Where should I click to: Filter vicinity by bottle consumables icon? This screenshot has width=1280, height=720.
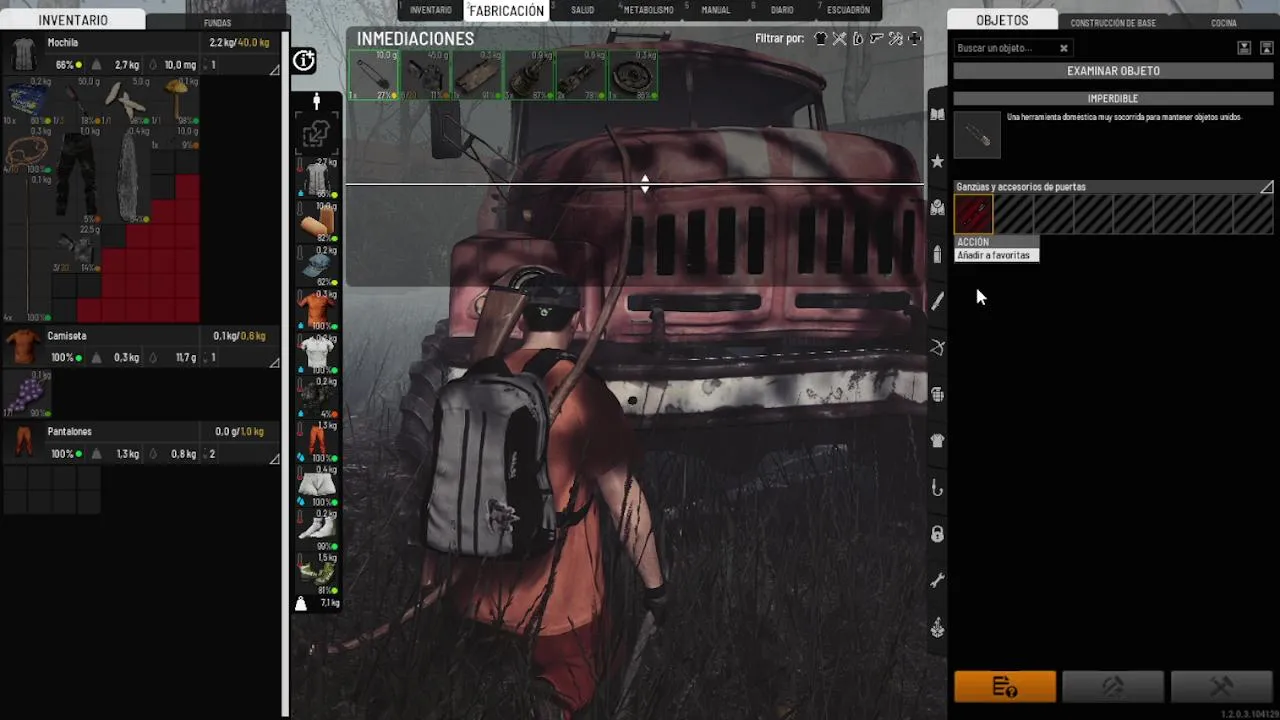pos(857,39)
